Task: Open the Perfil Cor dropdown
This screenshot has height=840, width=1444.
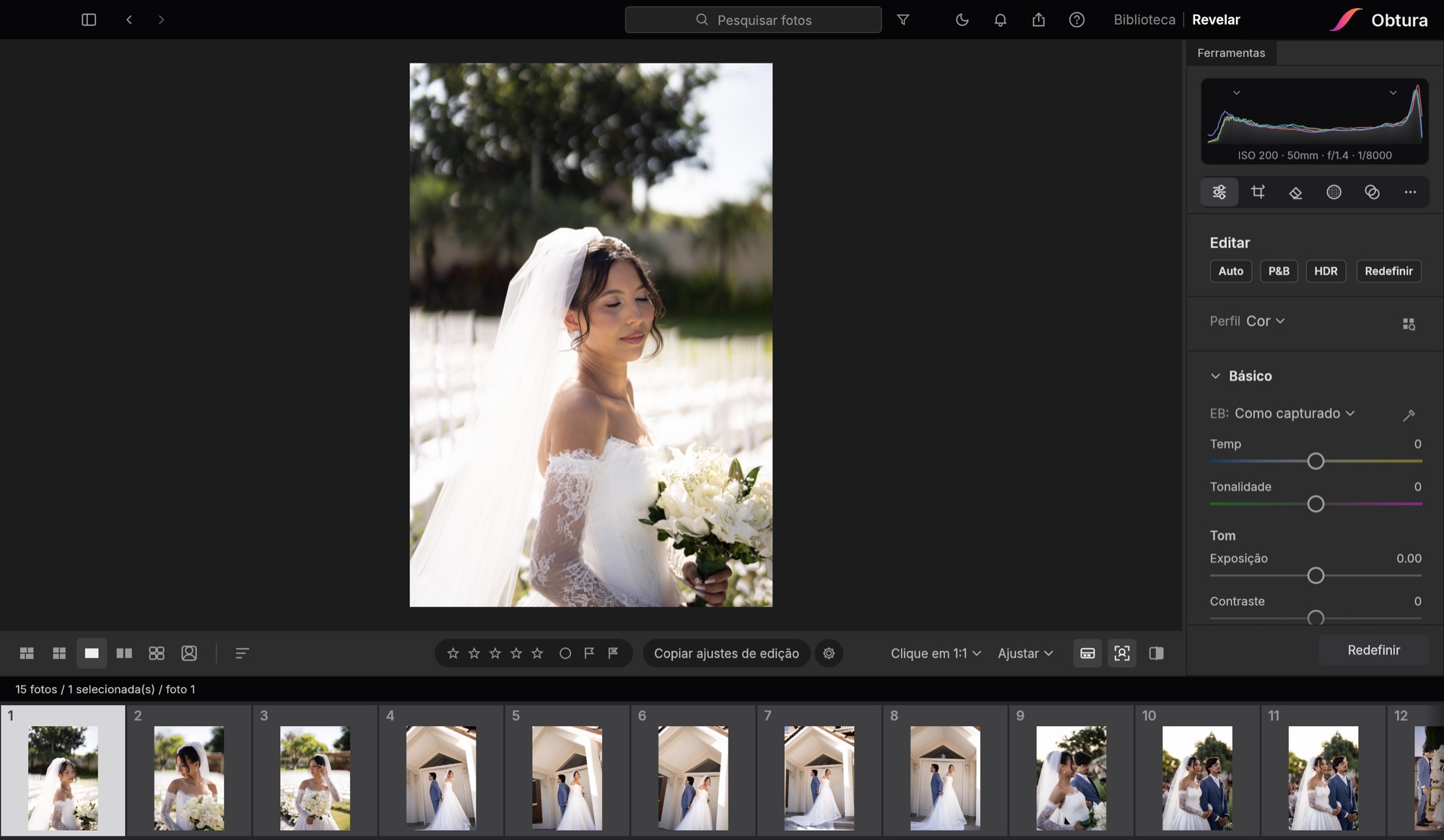Action: pyautogui.click(x=1266, y=321)
